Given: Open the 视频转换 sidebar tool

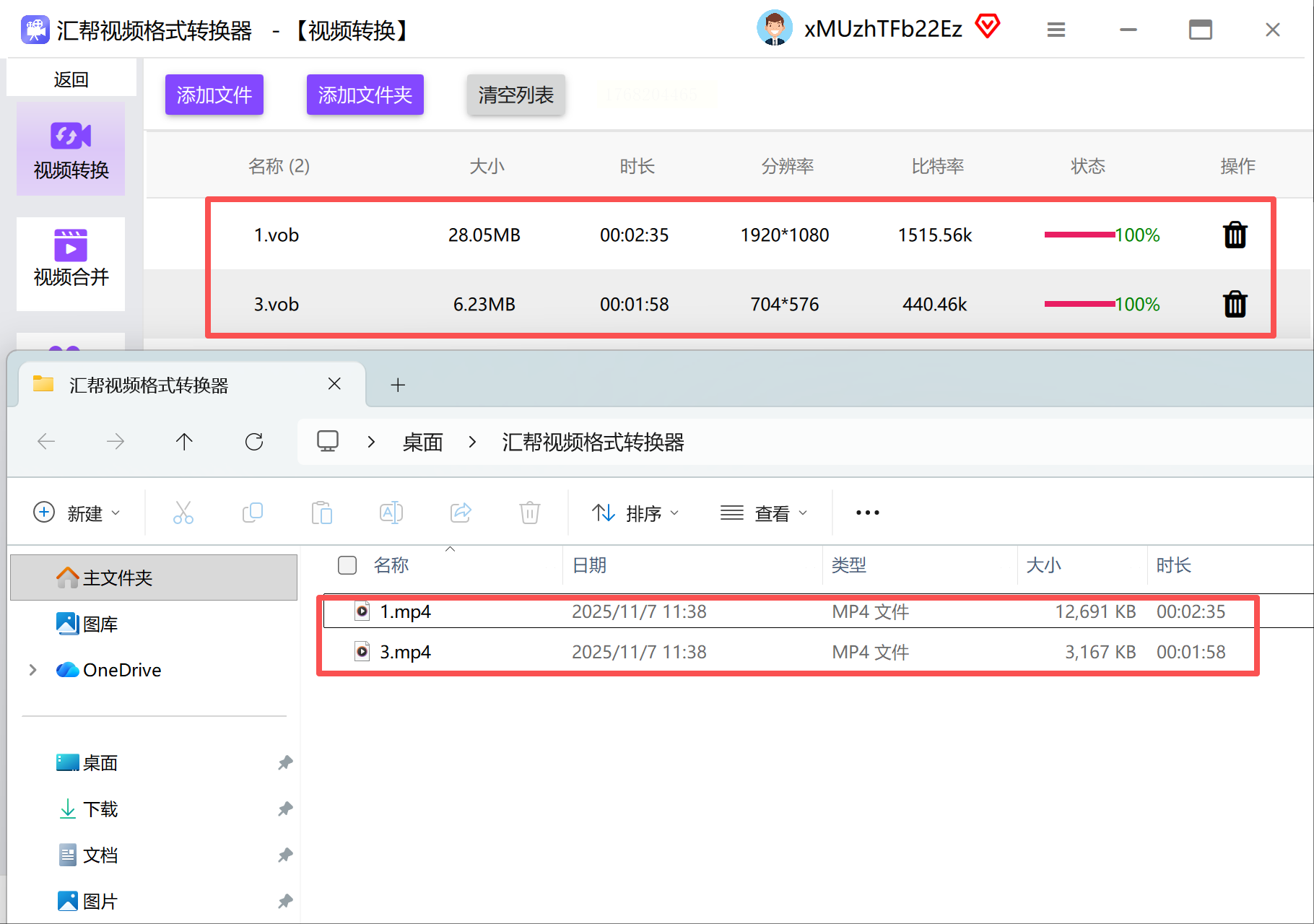Looking at the screenshot, I should [x=71, y=149].
